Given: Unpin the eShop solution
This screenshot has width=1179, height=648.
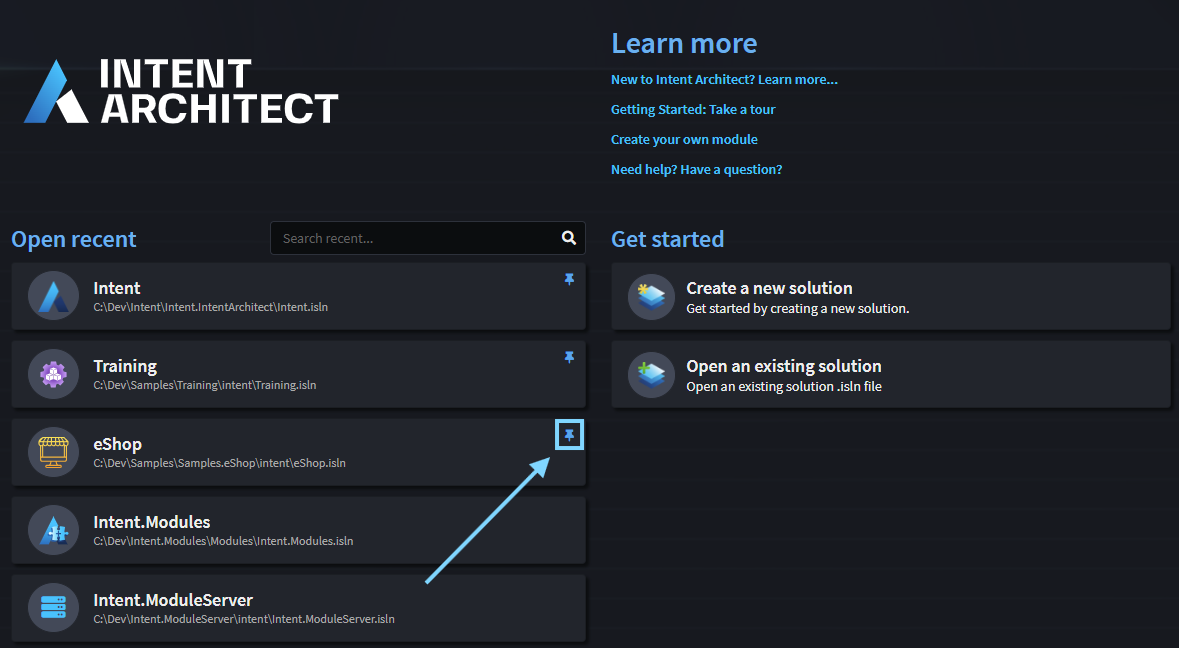Looking at the screenshot, I should (569, 434).
